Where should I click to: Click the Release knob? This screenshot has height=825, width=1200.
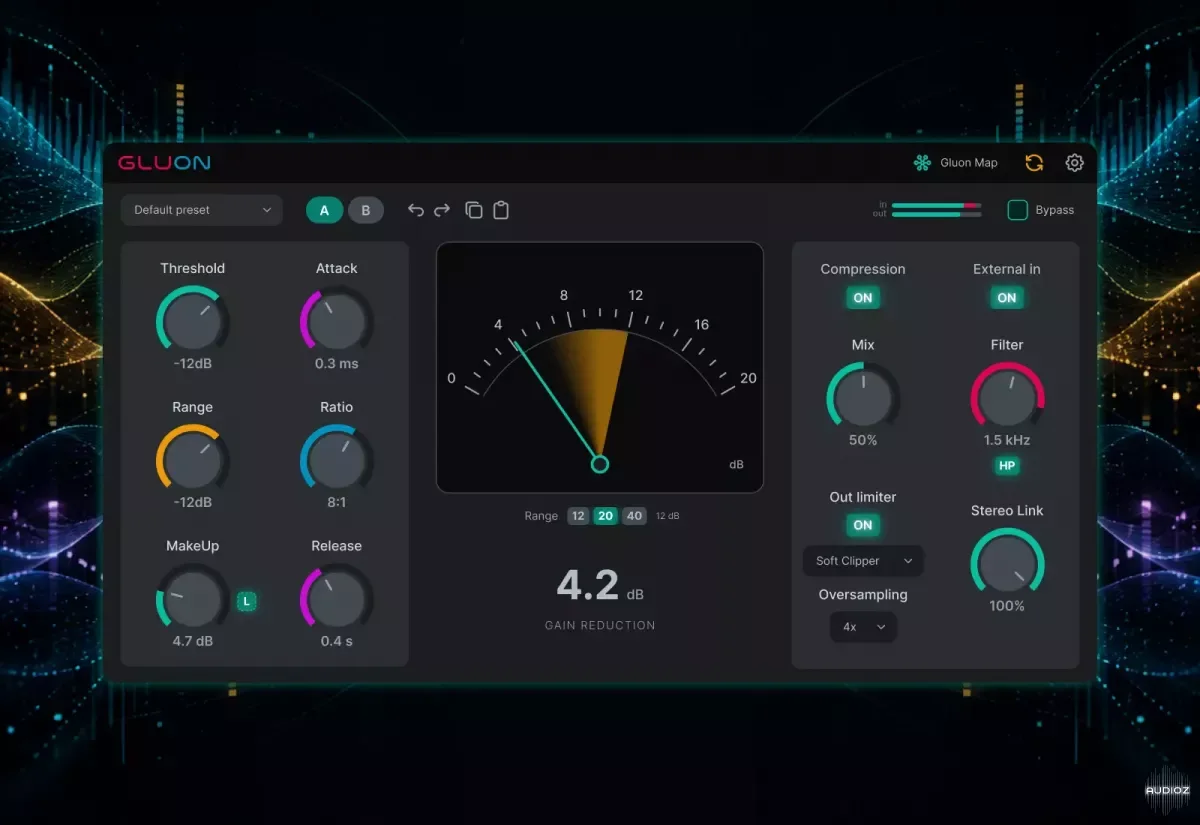coord(336,599)
